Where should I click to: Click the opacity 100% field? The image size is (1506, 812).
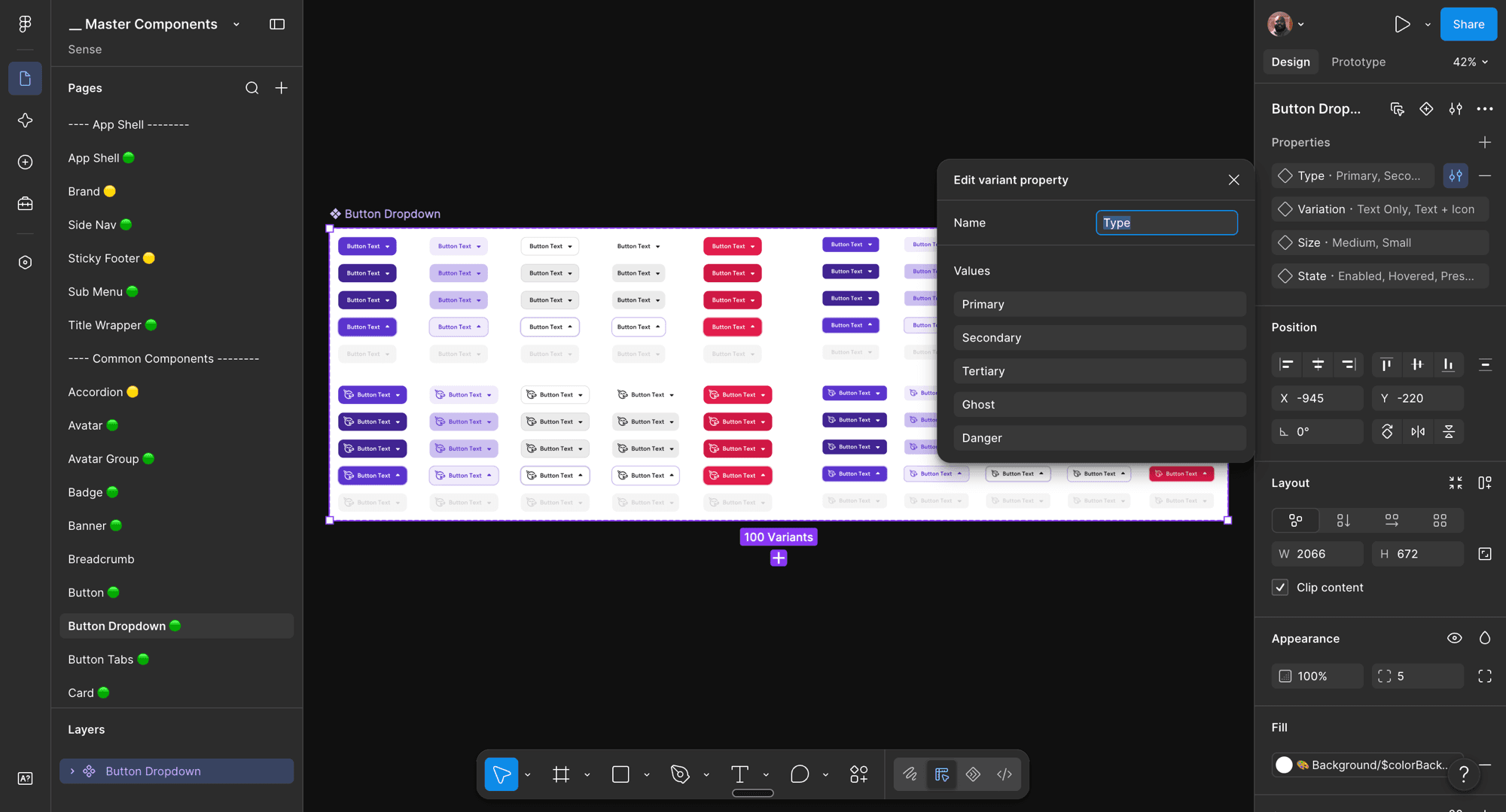pos(1318,677)
